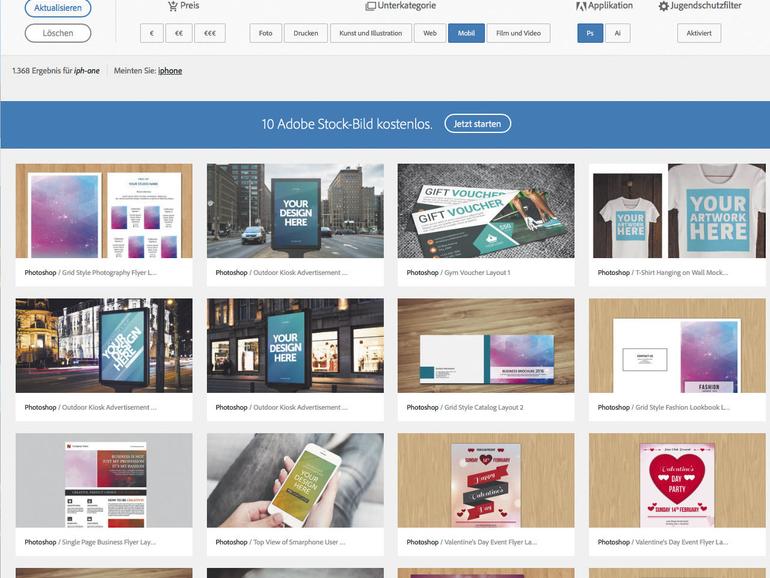This screenshot has width=770, height=578.
Task: Toggle the Ps application filter
Action: click(x=590, y=33)
